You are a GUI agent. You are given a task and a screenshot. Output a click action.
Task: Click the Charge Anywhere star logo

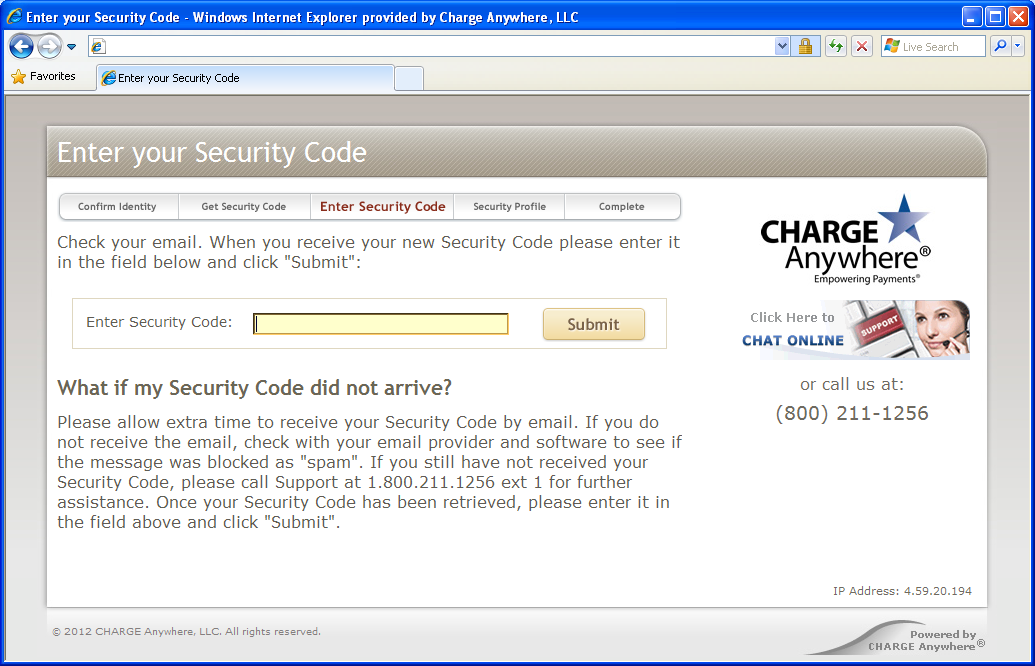(x=846, y=239)
